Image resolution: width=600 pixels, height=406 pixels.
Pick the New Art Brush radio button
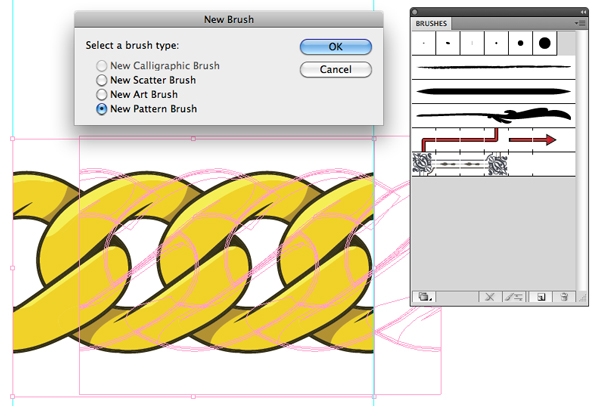[101, 95]
